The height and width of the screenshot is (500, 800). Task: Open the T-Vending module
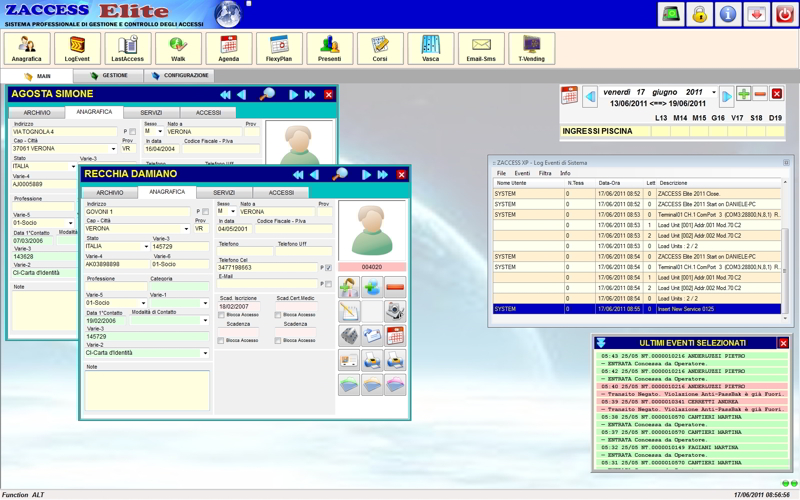point(532,48)
